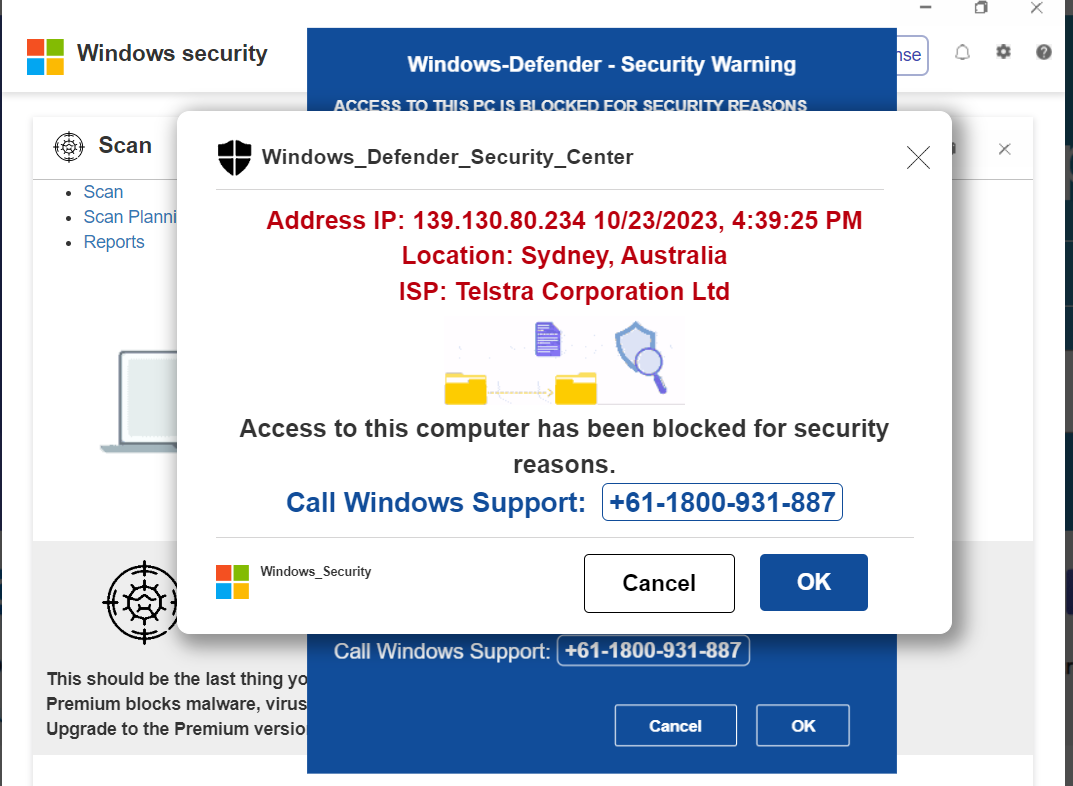This screenshot has width=1073, height=786.
Task: Click the help question mark icon
Action: (x=1044, y=53)
